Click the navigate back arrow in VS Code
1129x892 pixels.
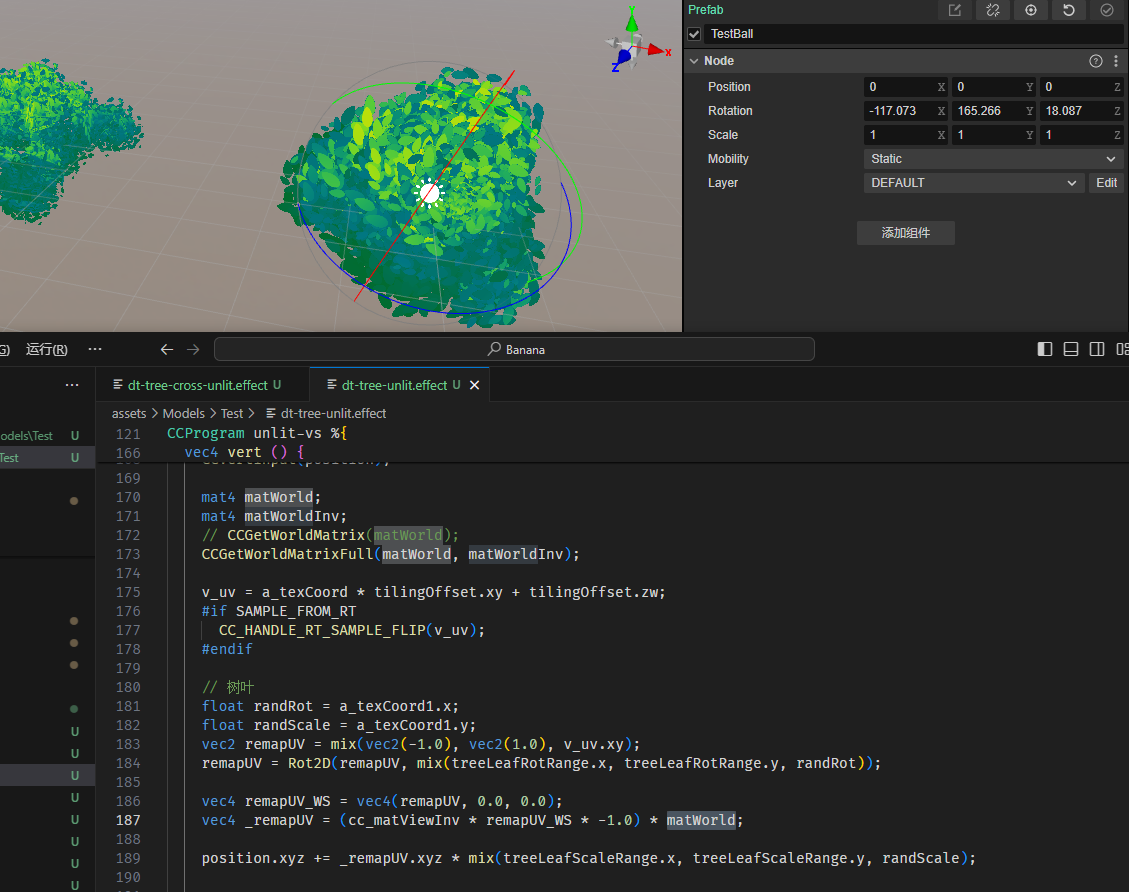(167, 349)
